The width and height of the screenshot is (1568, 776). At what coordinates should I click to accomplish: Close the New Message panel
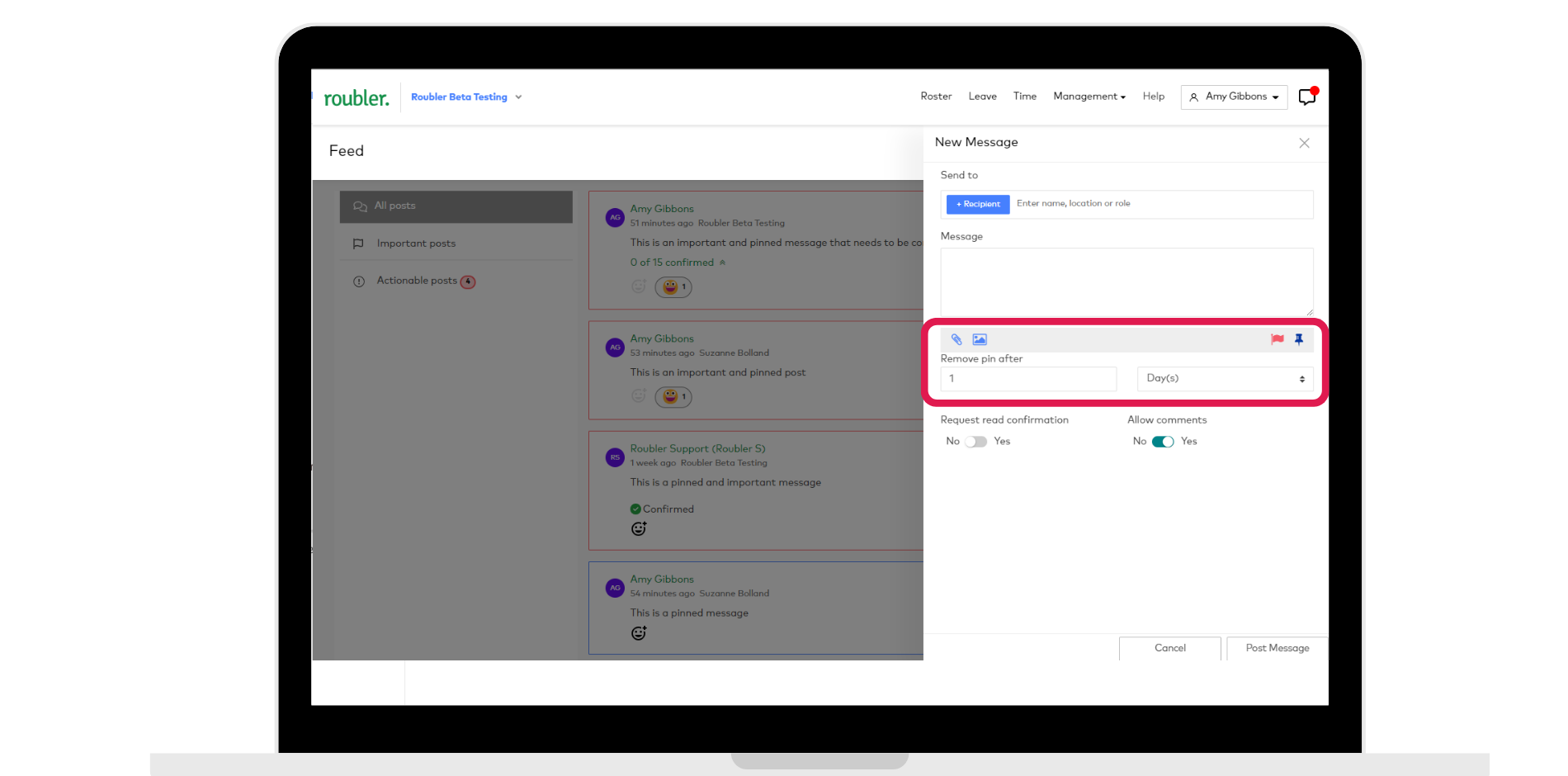point(1304,143)
